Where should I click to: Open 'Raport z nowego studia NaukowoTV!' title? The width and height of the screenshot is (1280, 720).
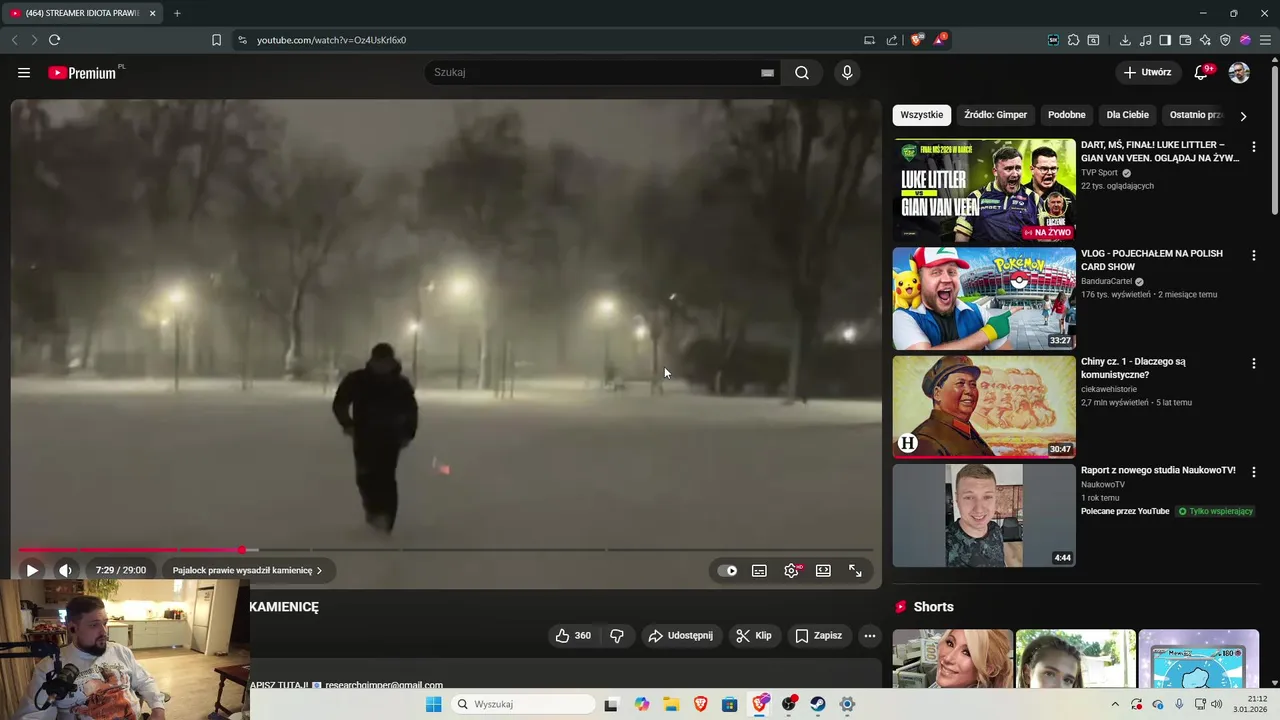[x=1158, y=470]
